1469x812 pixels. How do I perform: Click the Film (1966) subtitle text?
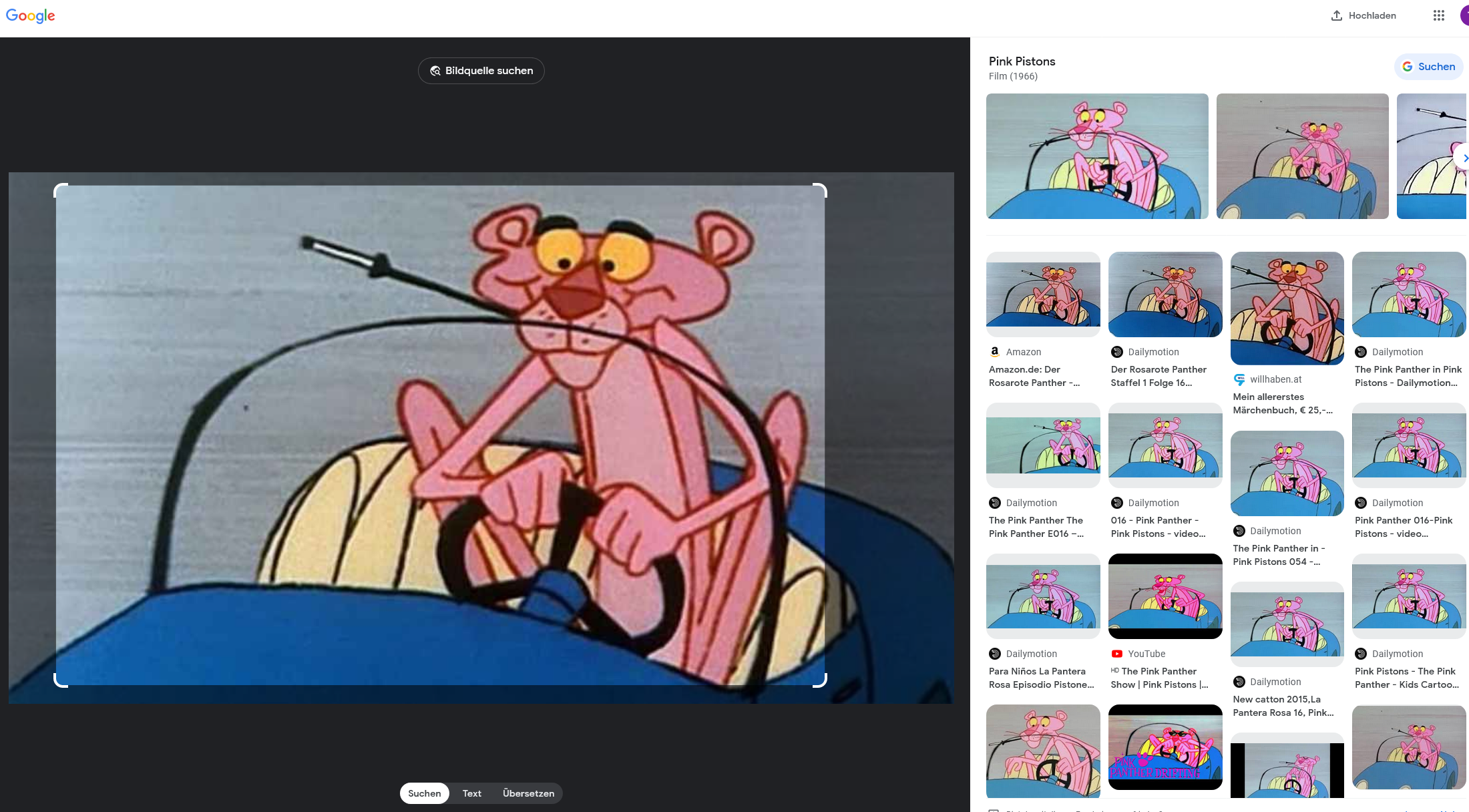coord(1013,76)
